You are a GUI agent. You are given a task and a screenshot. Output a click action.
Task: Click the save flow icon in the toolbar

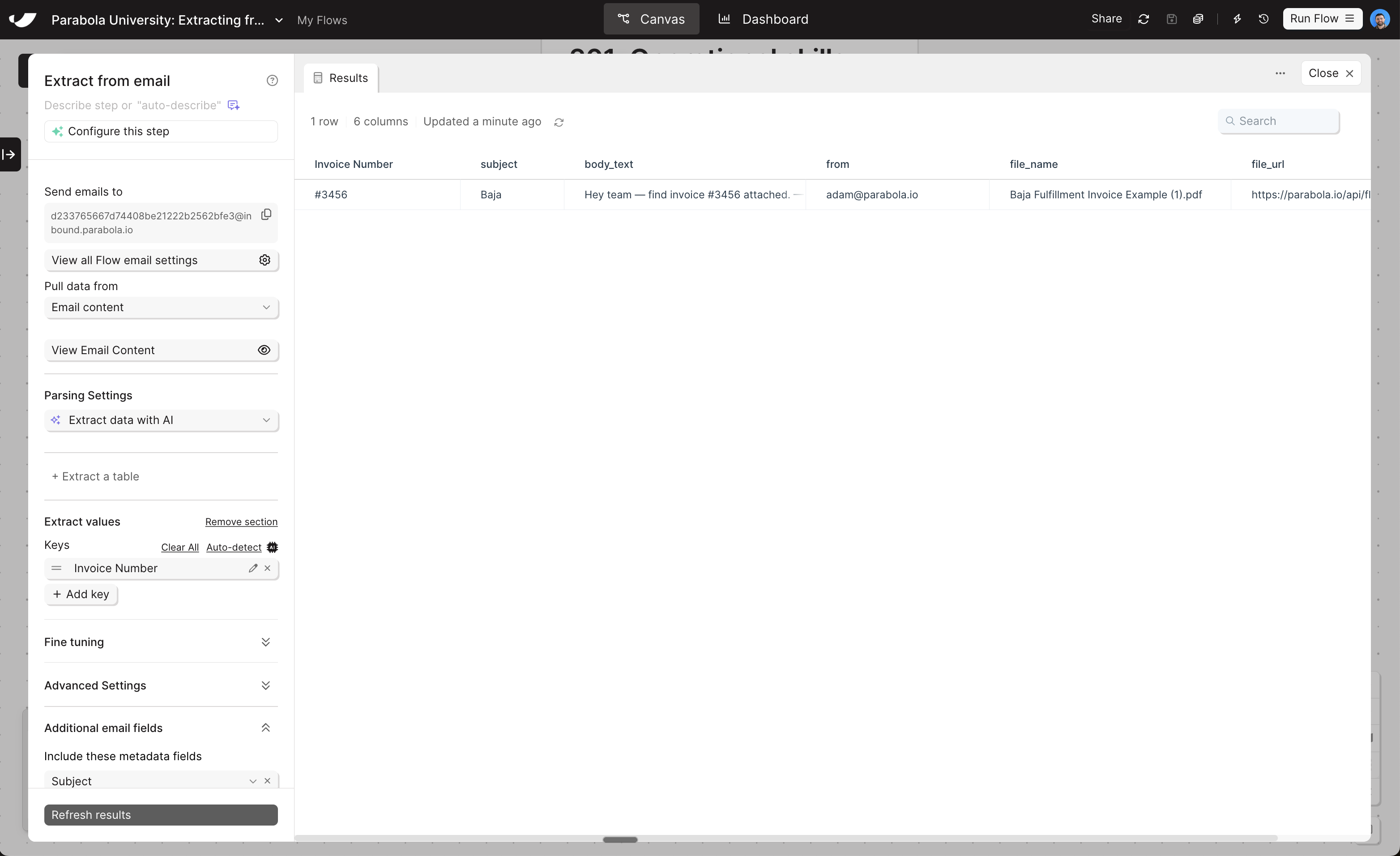point(1172,19)
